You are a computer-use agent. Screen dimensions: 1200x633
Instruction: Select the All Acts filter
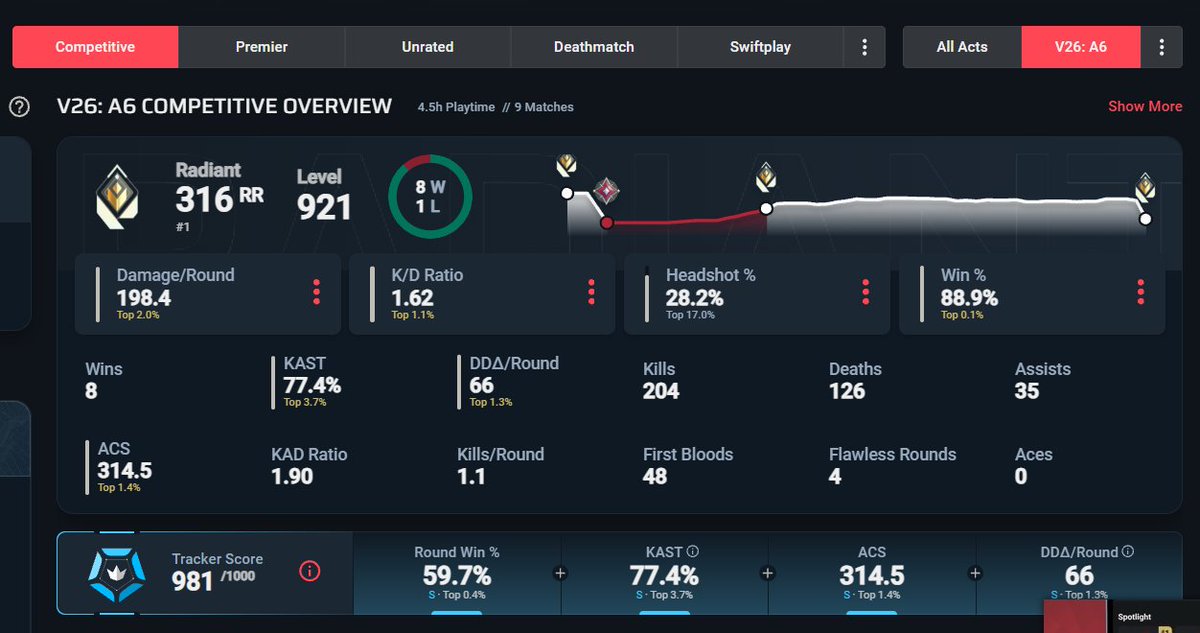pyautogui.click(x=962, y=47)
